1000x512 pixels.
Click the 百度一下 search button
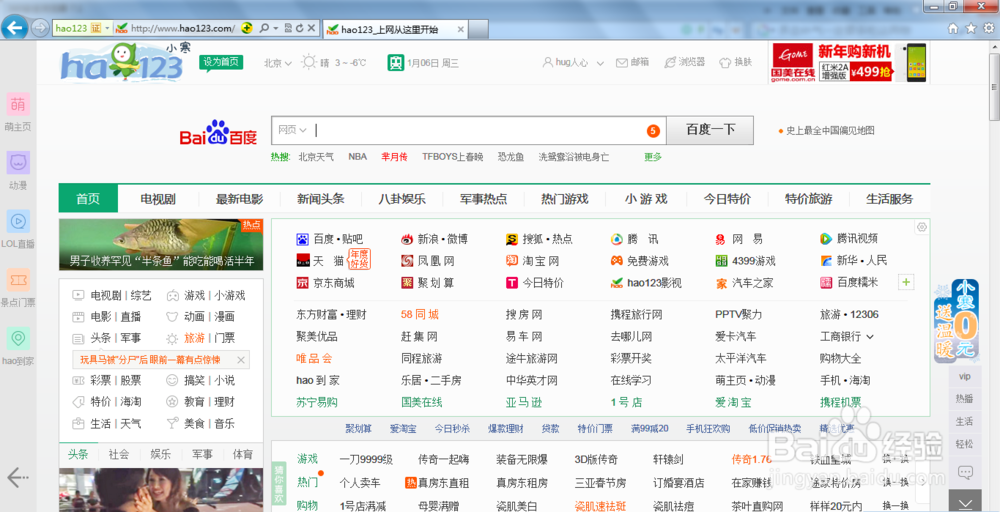pyautogui.click(x=710, y=130)
